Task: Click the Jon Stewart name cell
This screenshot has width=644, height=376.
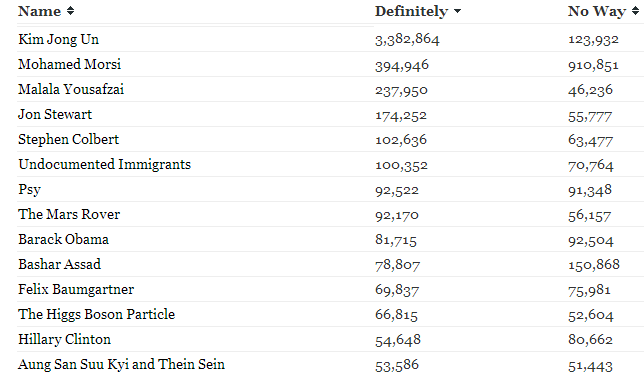Action: tap(55, 114)
